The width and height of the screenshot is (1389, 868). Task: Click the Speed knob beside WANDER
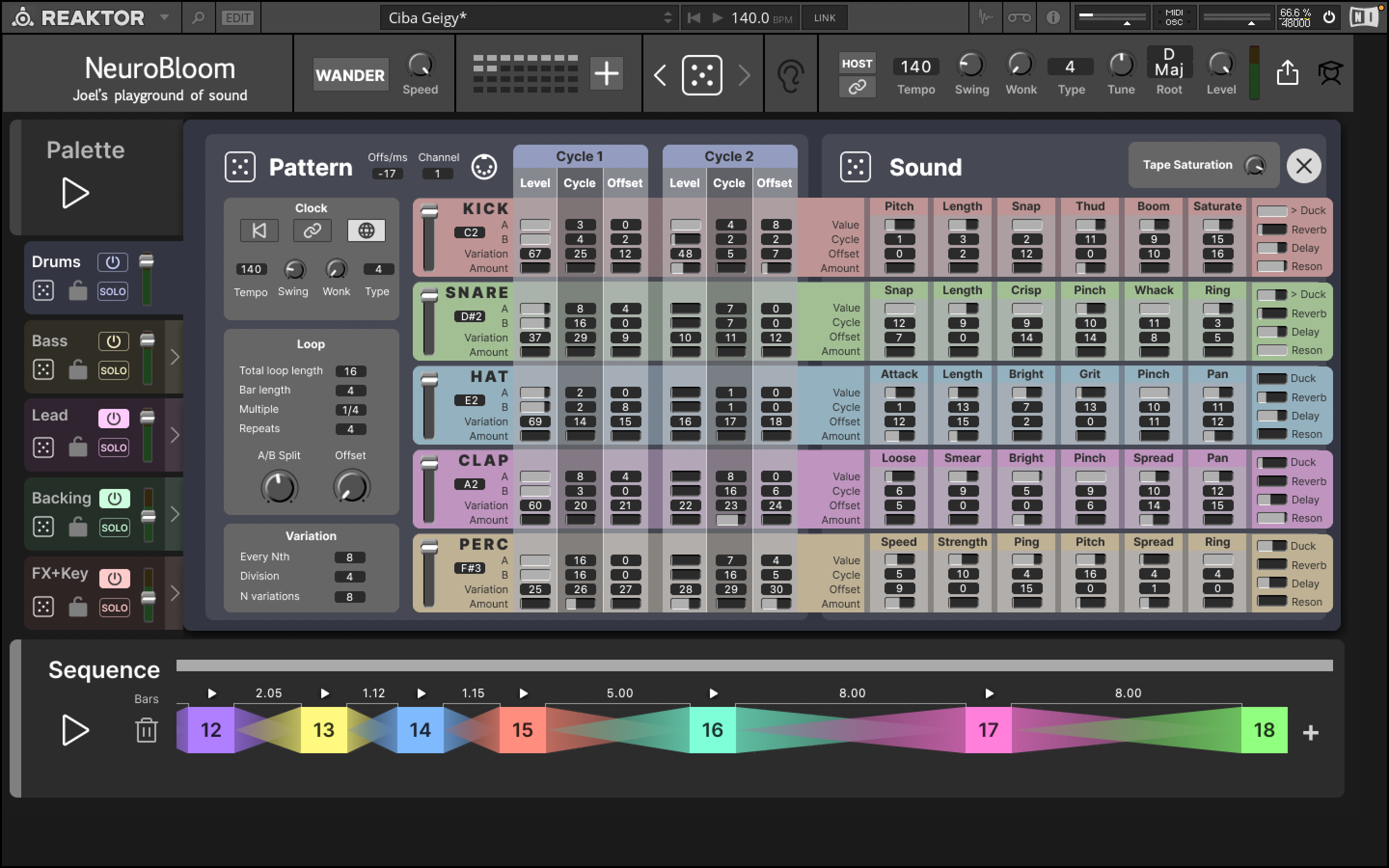pos(420,65)
